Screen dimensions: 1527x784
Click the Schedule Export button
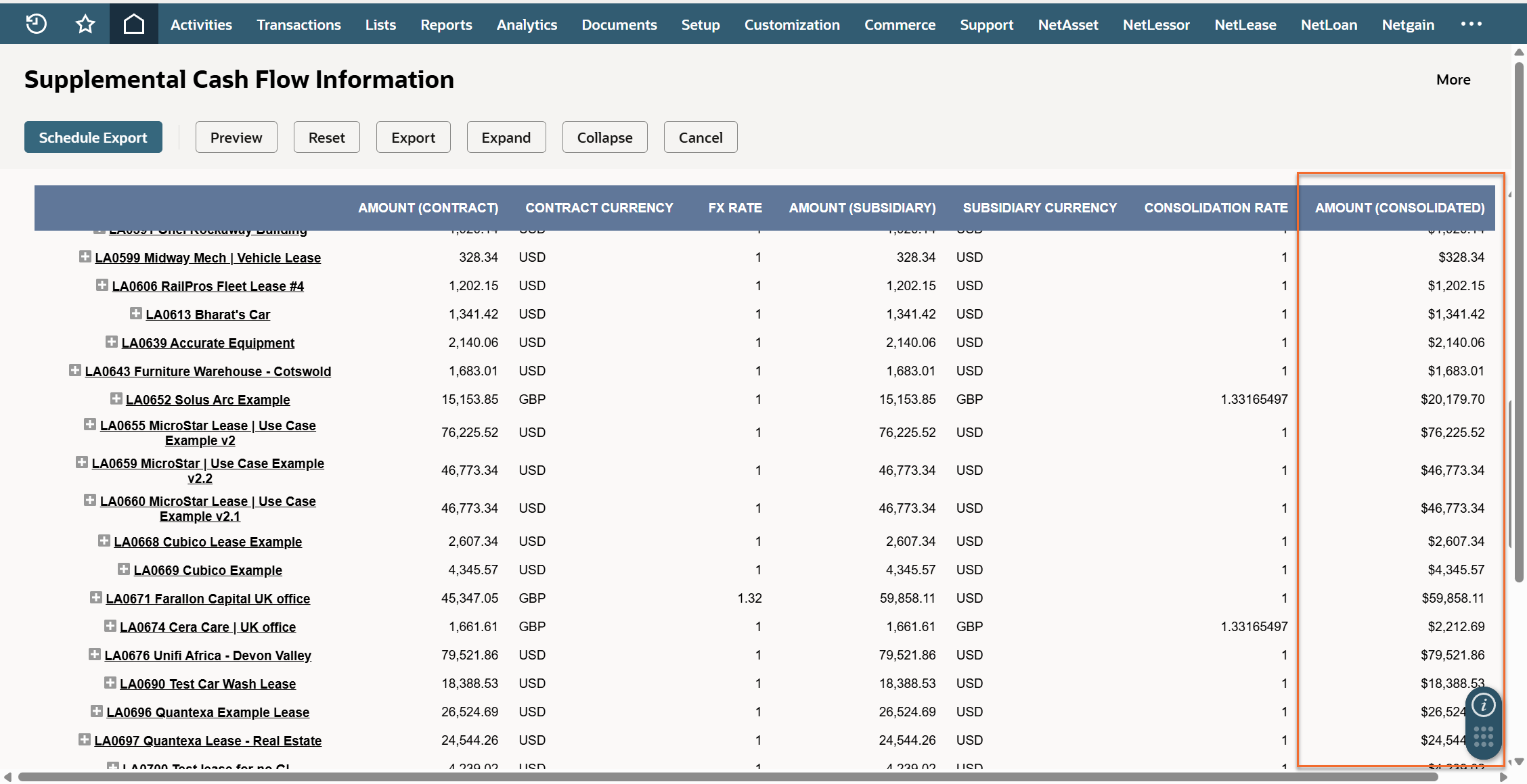tap(93, 137)
